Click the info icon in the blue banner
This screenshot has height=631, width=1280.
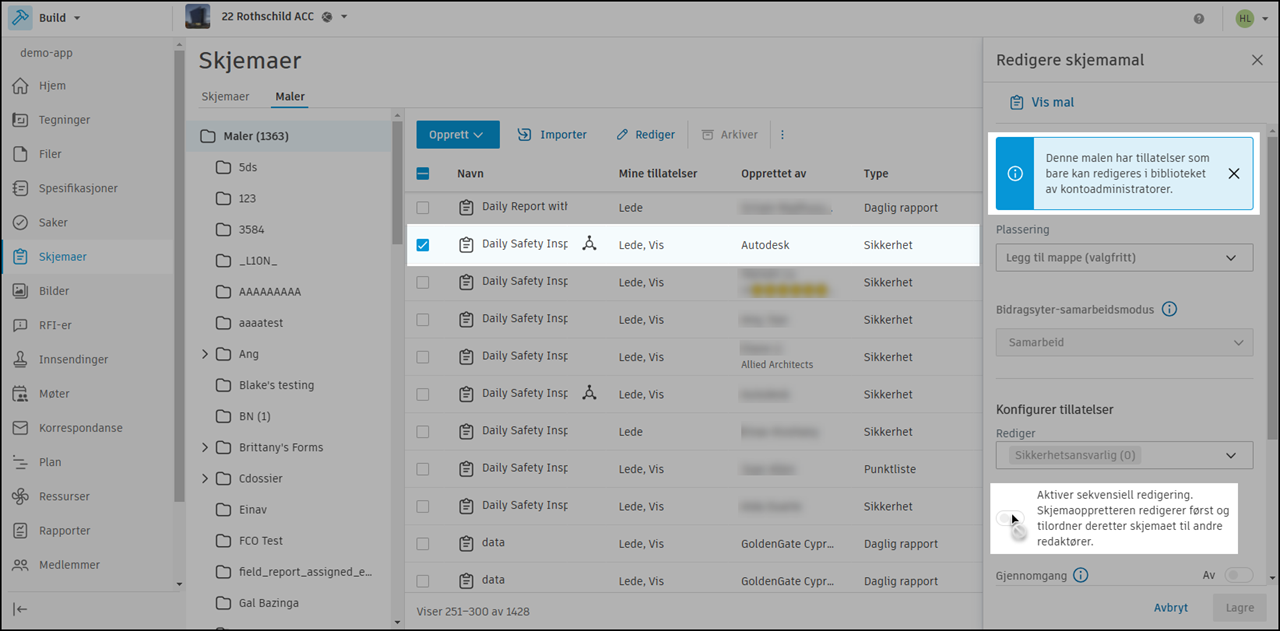coord(1015,173)
